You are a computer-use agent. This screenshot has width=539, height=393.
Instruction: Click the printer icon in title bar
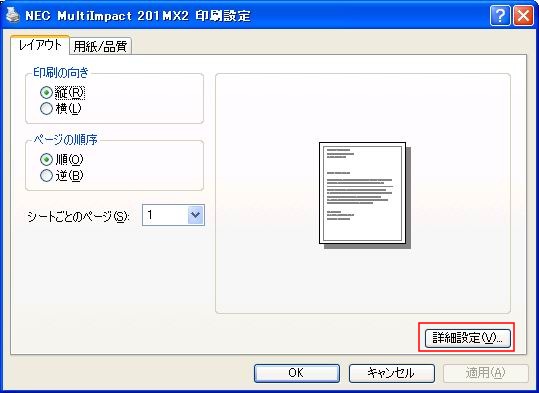coord(13,15)
